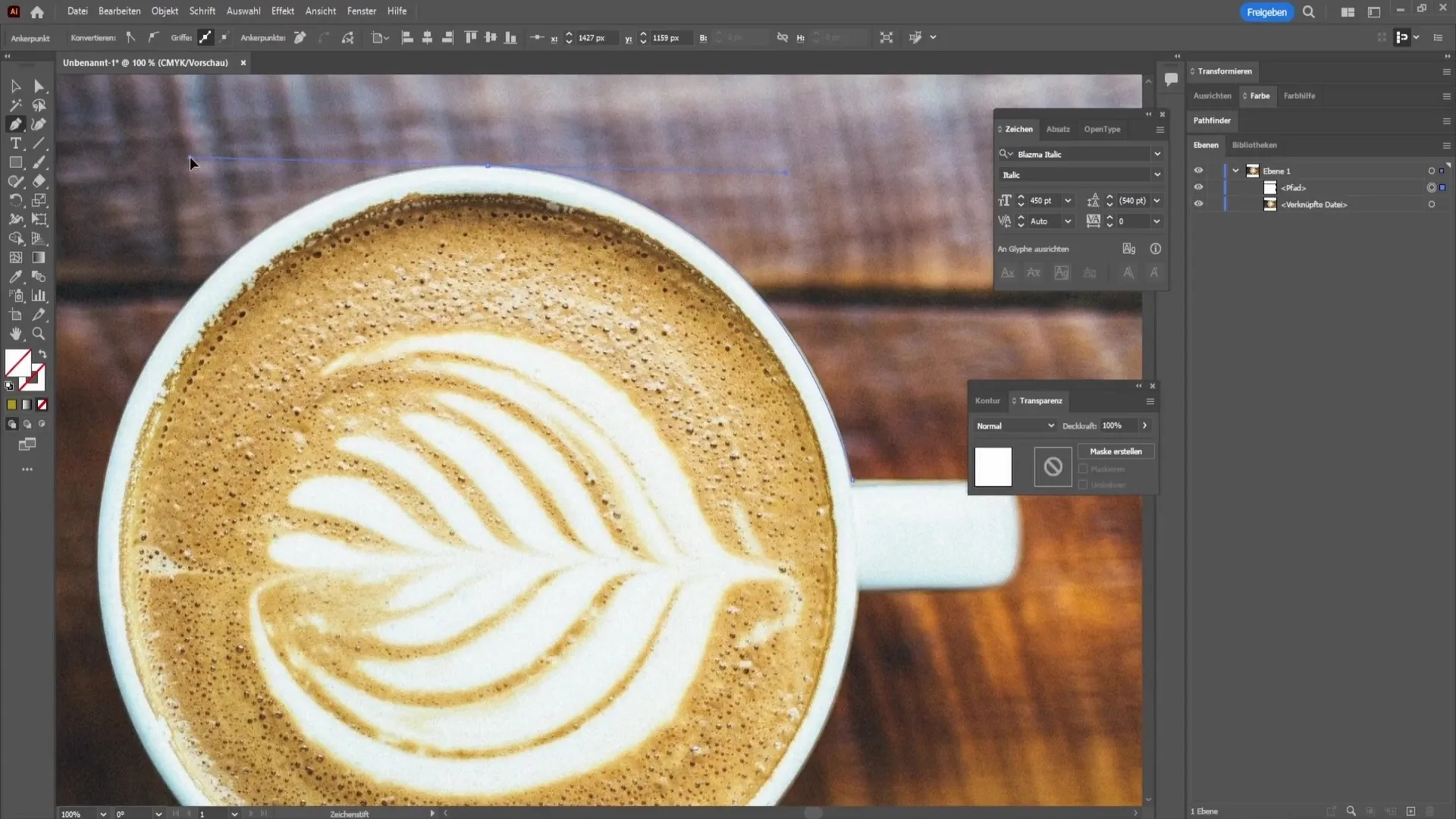The height and width of the screenshot is (819, 1456).
Task: Open the comments speech bubble panel
Action: (x=1171, y=79)
